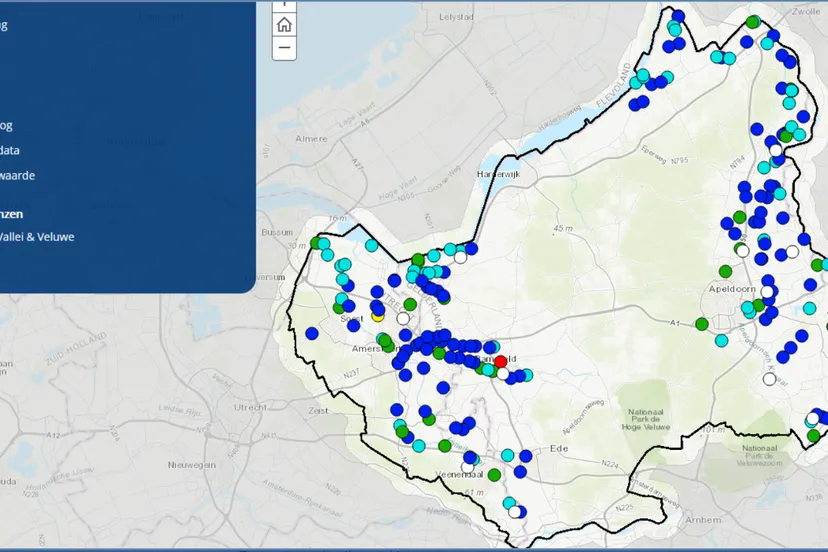828x552 pixels.
Task: Click green marker on A1 west of Apeldoorn
Action: click(x=702, y=324)
